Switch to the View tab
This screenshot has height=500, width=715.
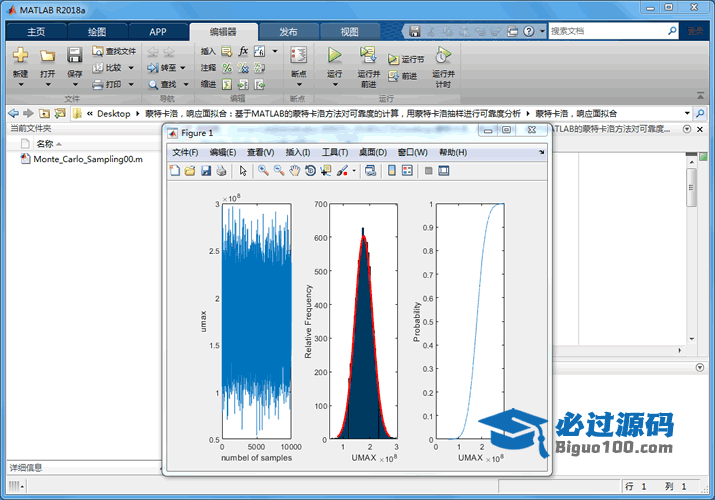349,31
